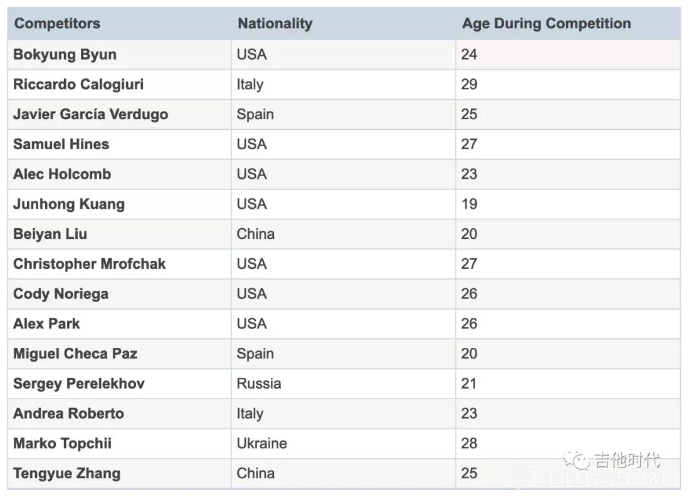Click the WeChat watermark logo icon
690x496 pixels.
(576, 460)
